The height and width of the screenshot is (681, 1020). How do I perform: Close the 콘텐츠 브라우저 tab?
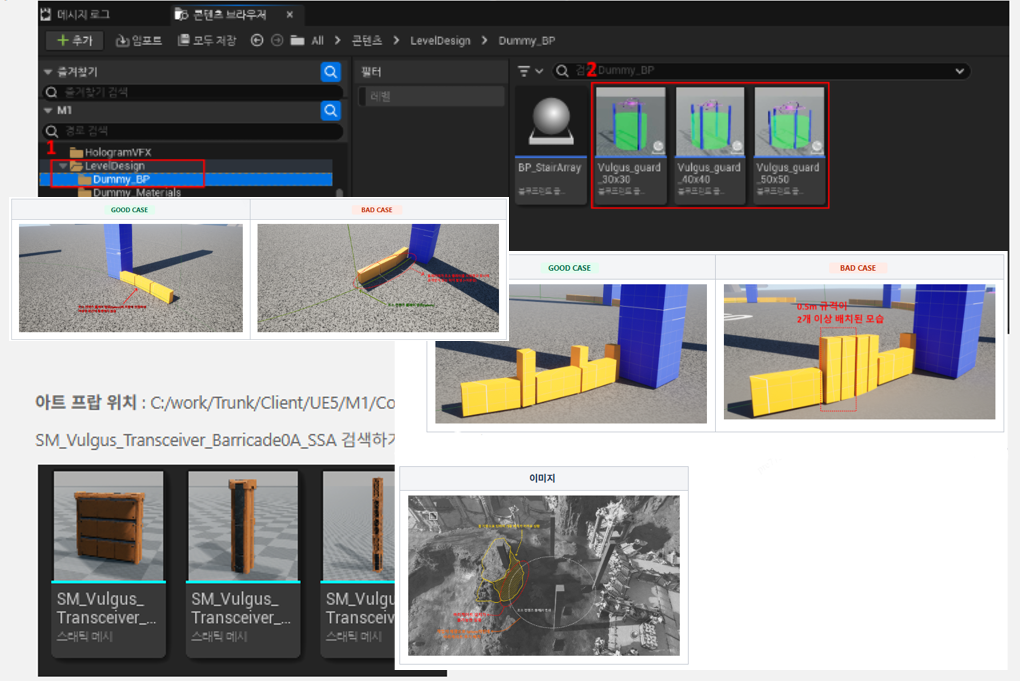[290, 14]
